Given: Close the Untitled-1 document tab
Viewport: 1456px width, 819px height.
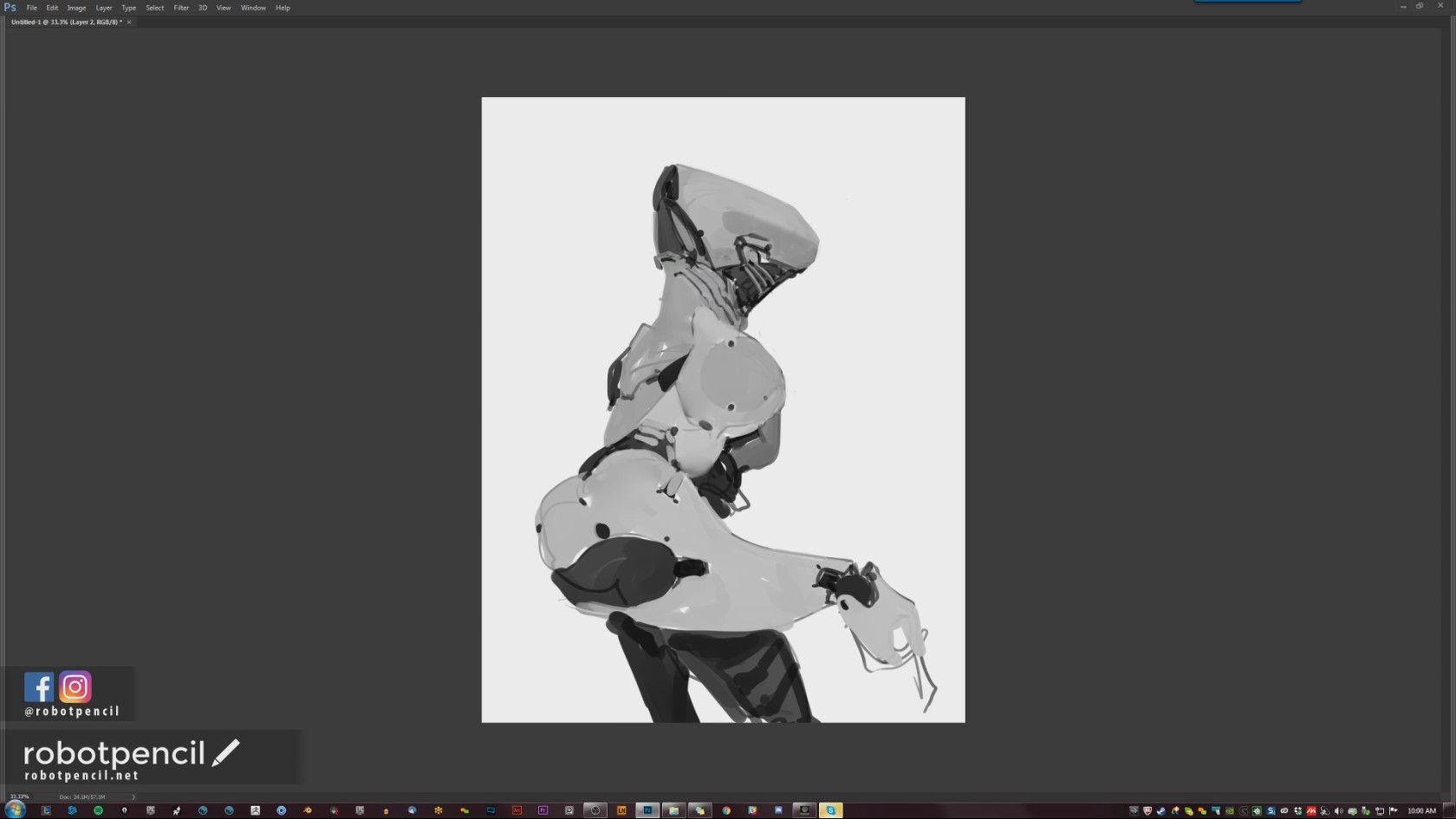Looking at the screenshot, I should click(x=129, y=23).
